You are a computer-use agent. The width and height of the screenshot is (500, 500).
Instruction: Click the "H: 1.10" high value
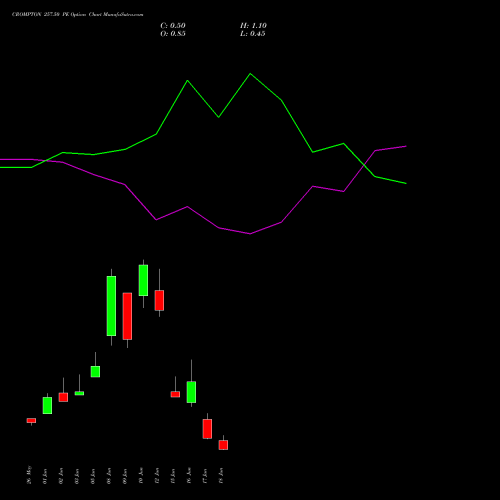253,26
